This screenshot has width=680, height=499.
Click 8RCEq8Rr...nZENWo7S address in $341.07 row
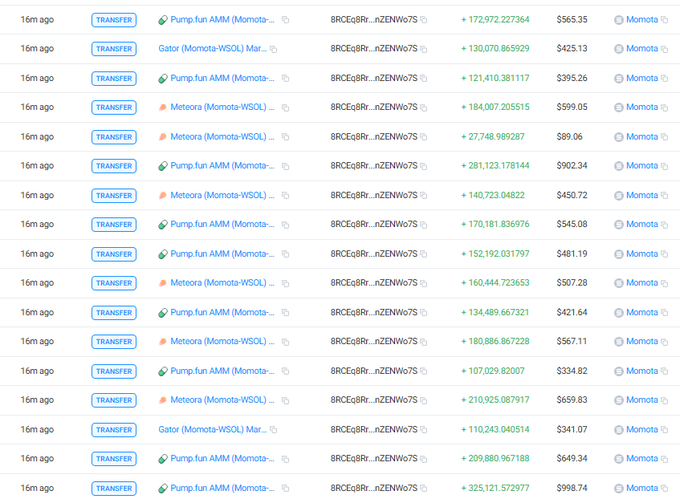[x=374, y=429]
